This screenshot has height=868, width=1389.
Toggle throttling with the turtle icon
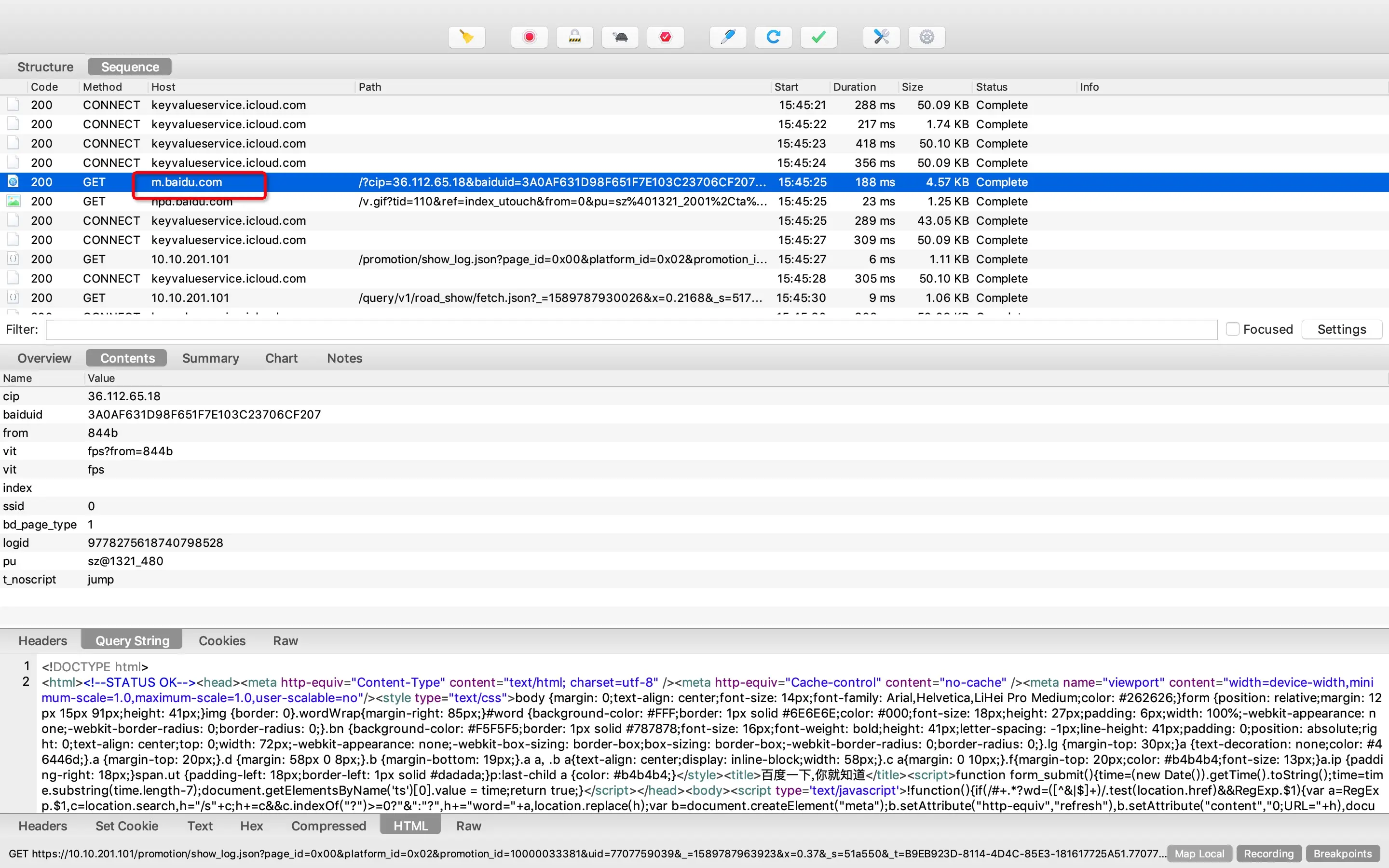point(620,37)
